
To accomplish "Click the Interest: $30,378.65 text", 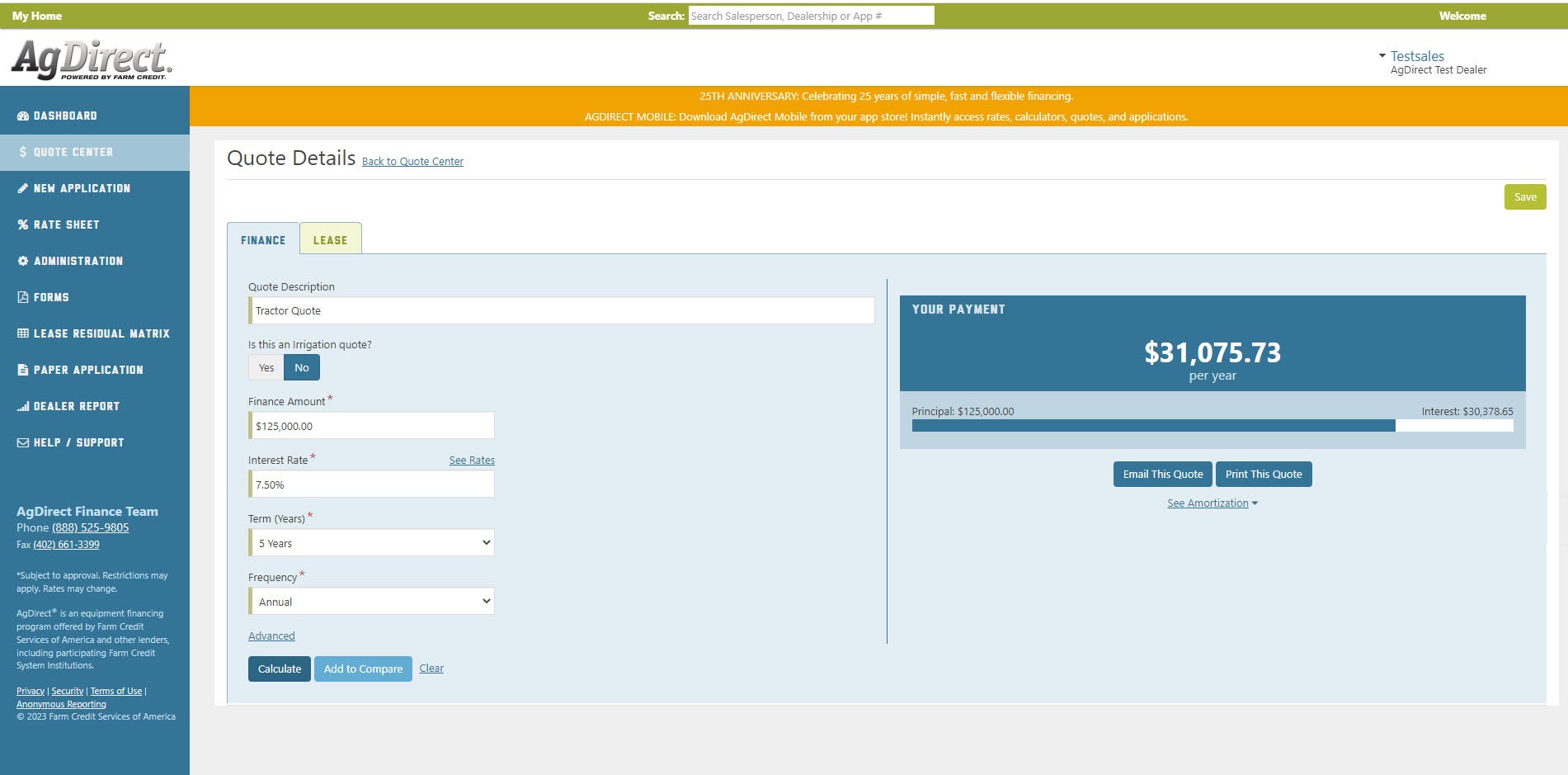I will coord(1467,412).
